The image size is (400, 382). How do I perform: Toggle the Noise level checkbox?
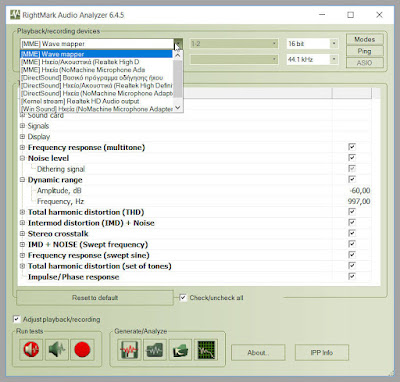352,158
